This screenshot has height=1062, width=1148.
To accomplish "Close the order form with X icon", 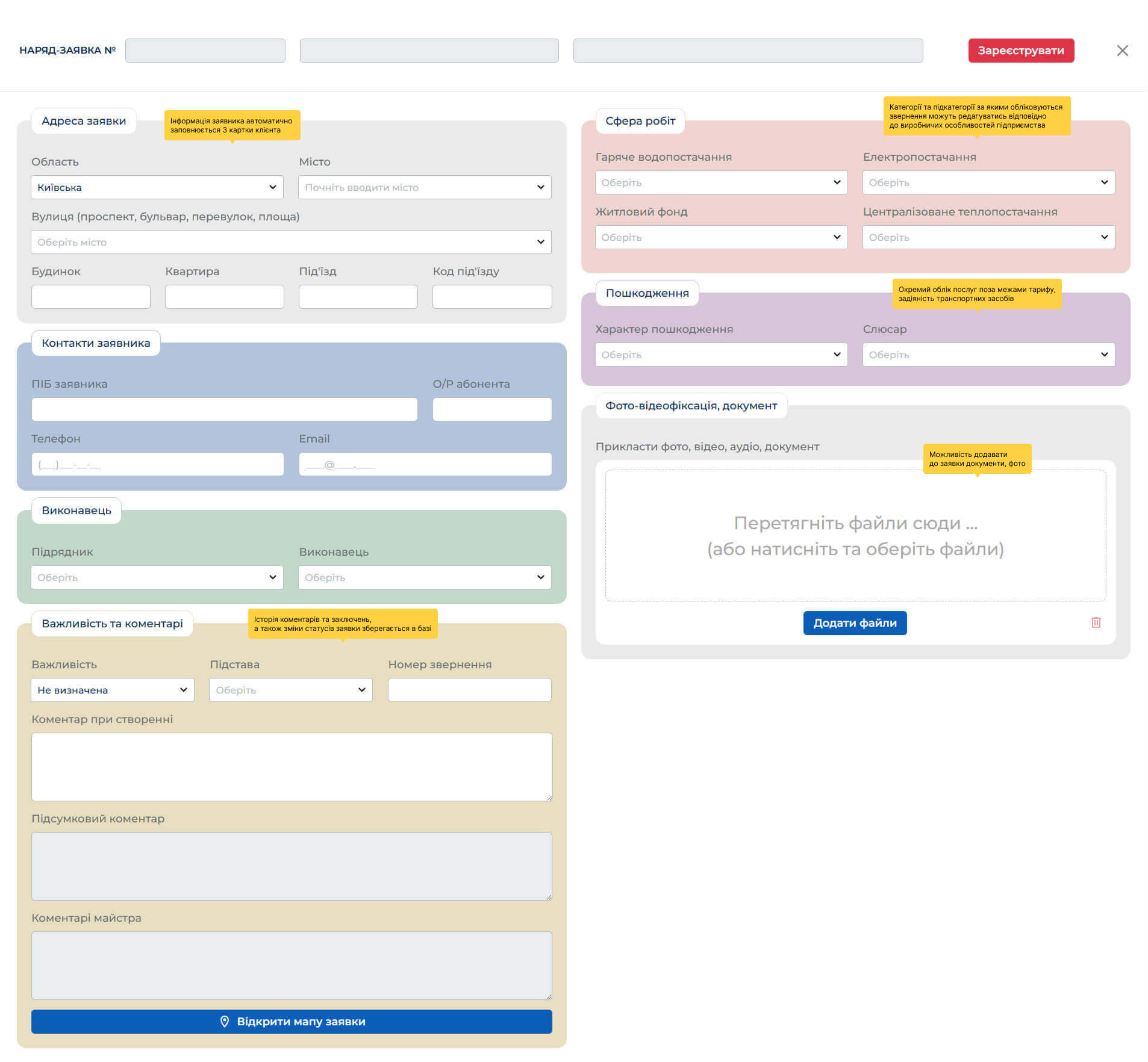I will coord(1122,51).
